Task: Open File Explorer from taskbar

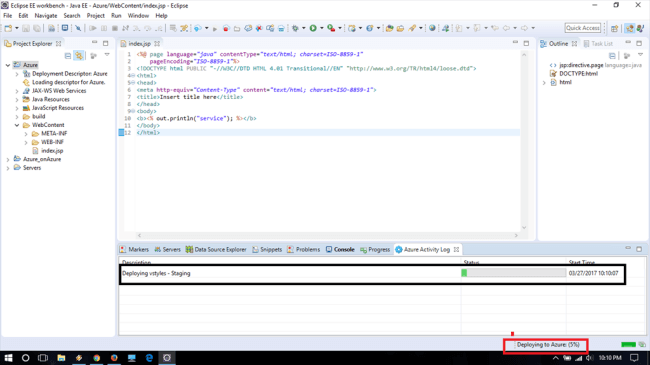Action: pos(61,358)
